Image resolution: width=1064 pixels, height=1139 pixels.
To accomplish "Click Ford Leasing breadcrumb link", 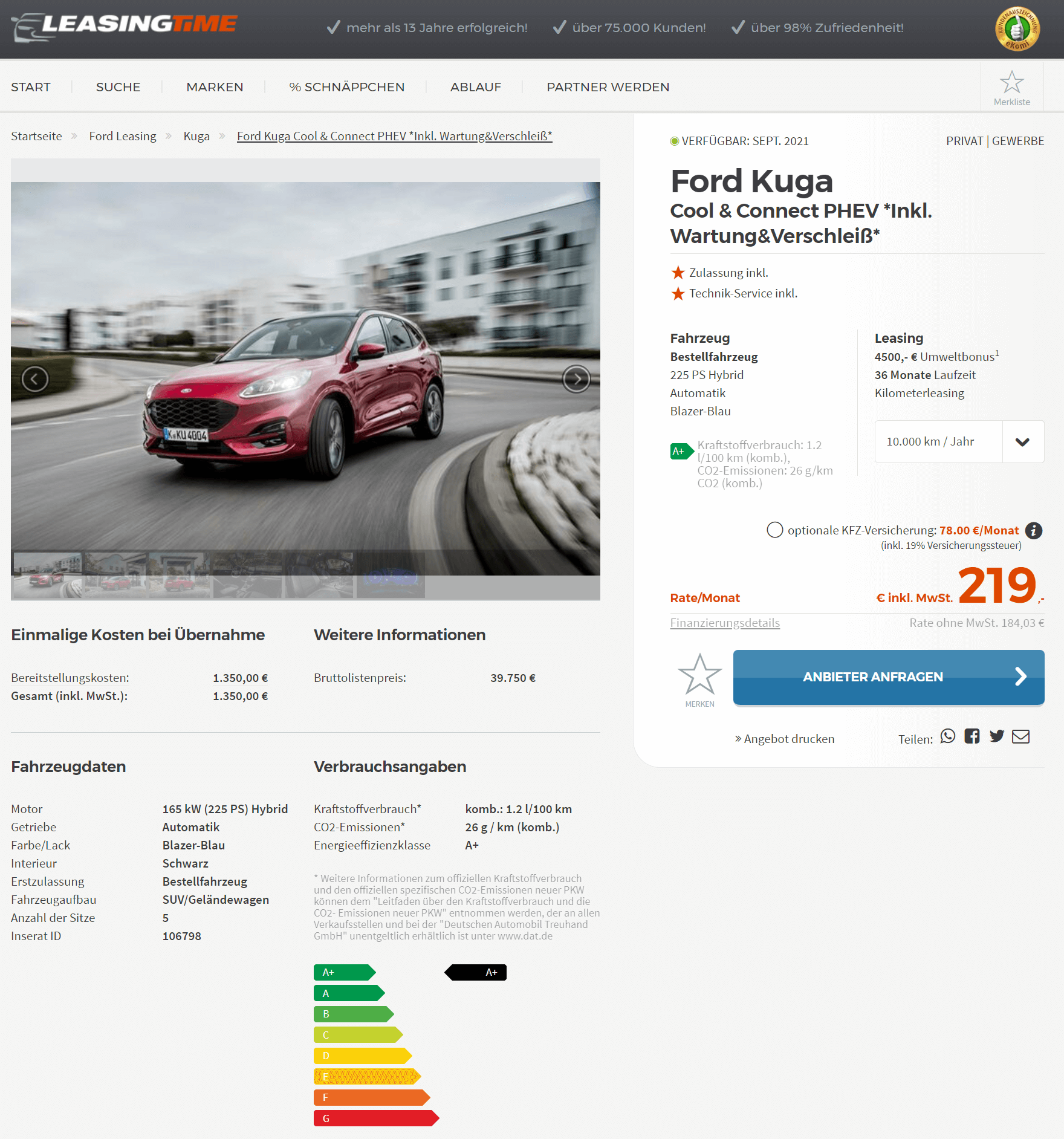I will pyautogui.click(x=123, y=136).
